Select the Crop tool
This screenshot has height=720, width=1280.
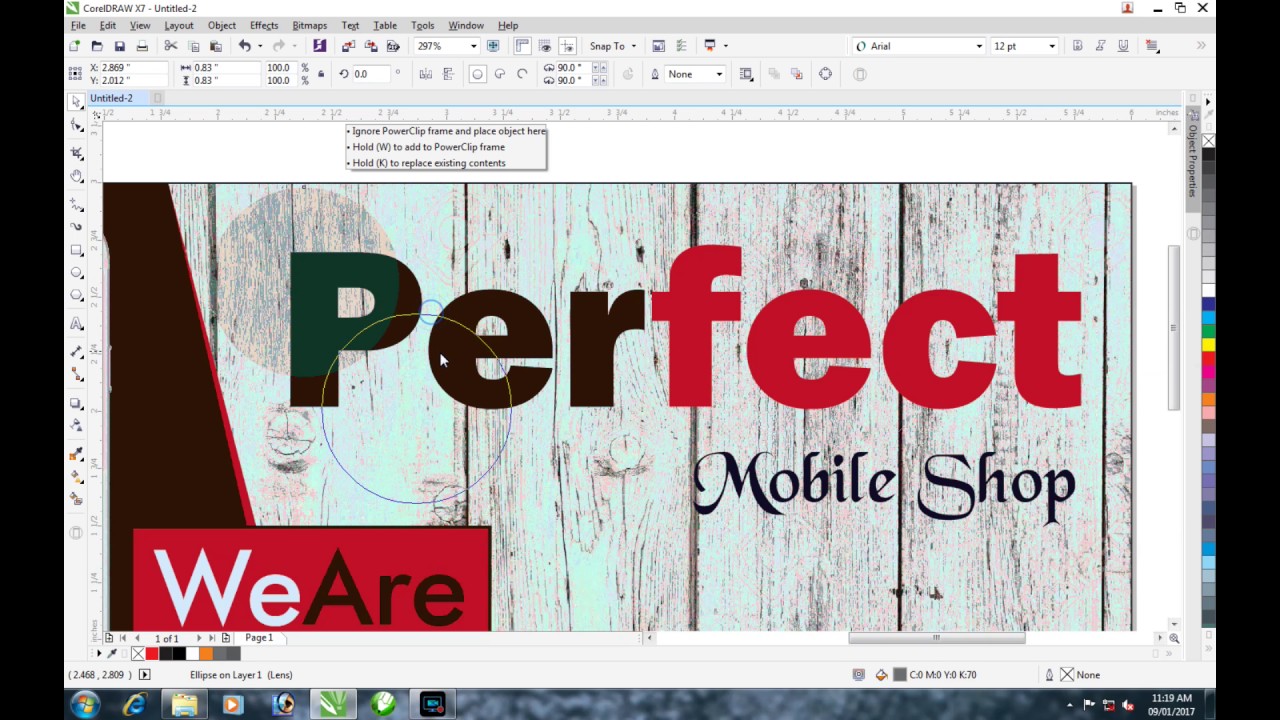(76, 153)
